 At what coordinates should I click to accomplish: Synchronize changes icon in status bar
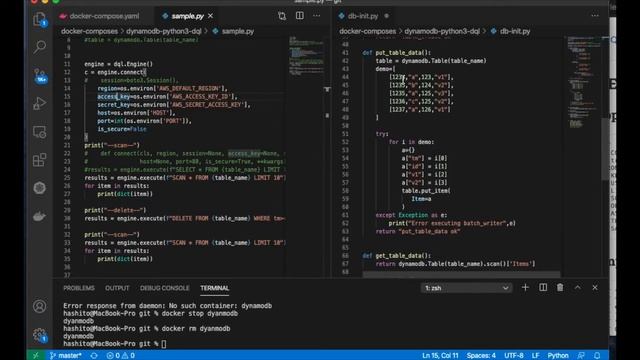(94, 356)
